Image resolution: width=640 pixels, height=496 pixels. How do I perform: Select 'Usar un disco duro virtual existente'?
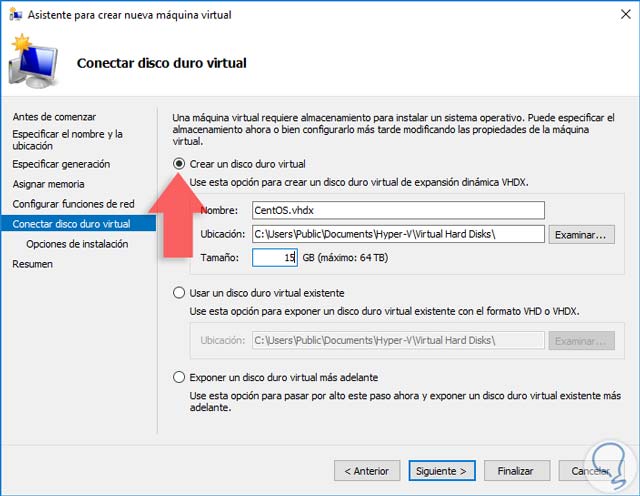[179, 293]
